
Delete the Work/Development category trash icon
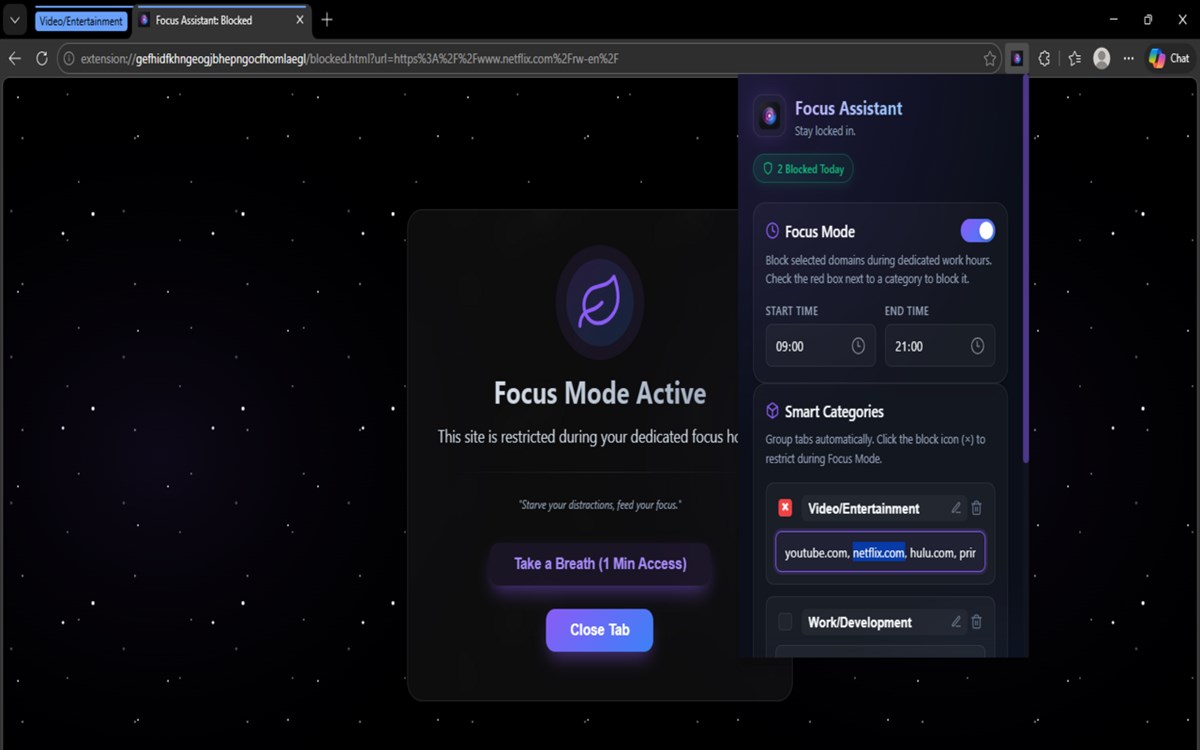(977, 622)
